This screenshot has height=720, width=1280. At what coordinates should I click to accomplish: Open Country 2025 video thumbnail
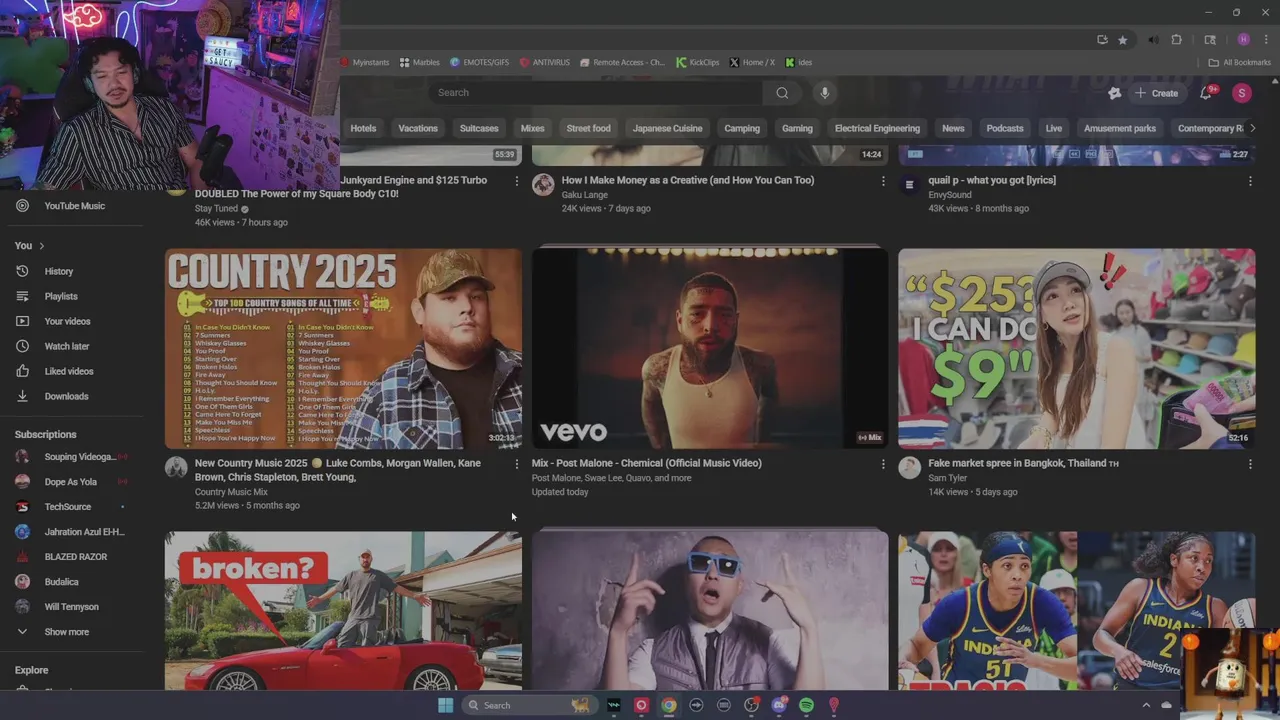click(343, 348)
